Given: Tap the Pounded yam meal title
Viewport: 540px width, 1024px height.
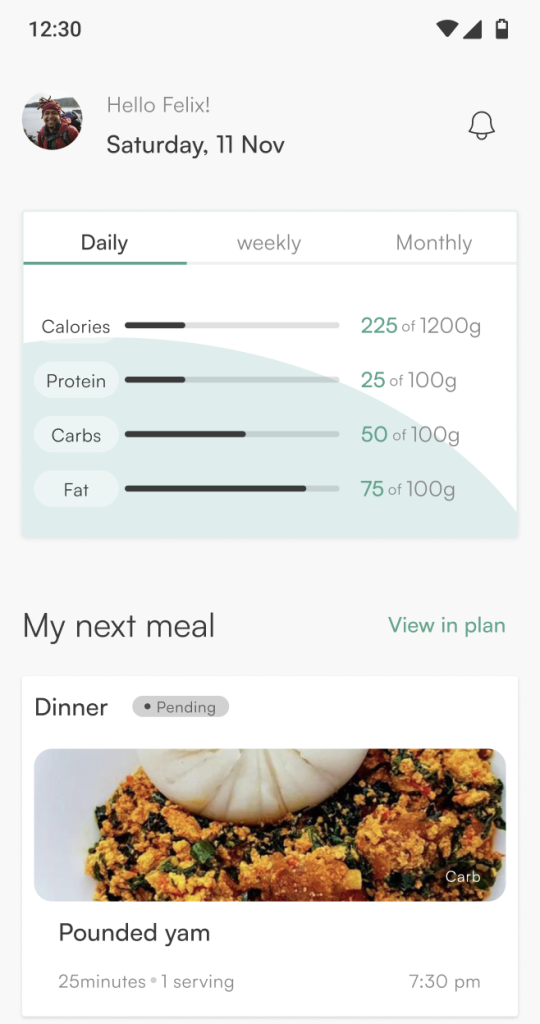Looking at the screenshot, I should (x=134, y=933).
